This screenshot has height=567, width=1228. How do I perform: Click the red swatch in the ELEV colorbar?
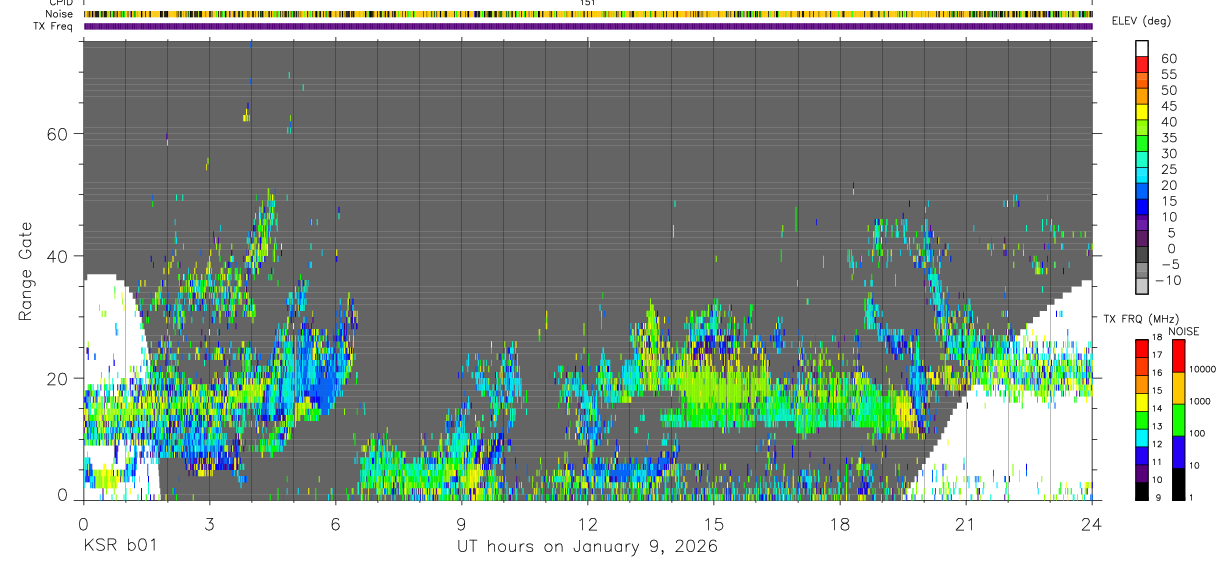pos(1142,66)
